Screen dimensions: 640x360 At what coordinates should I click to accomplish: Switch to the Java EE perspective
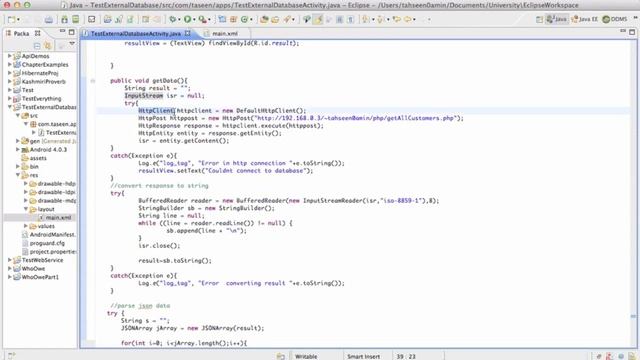coord(584,19)
